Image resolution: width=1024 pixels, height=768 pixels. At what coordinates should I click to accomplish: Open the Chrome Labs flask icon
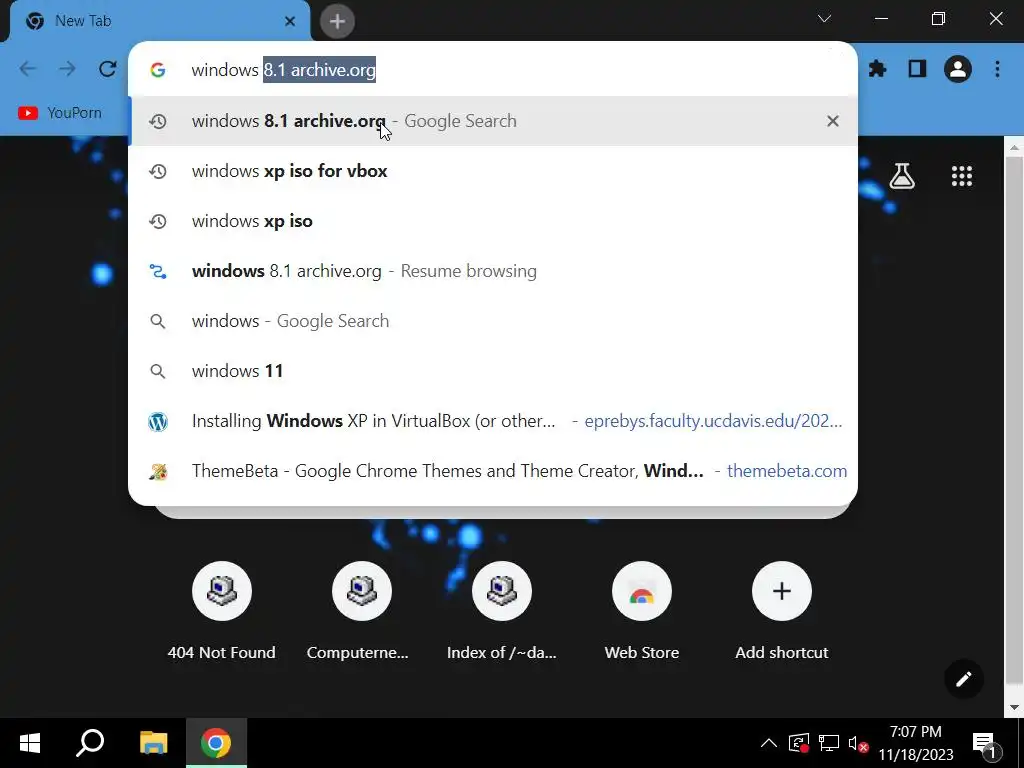(902, 176)
